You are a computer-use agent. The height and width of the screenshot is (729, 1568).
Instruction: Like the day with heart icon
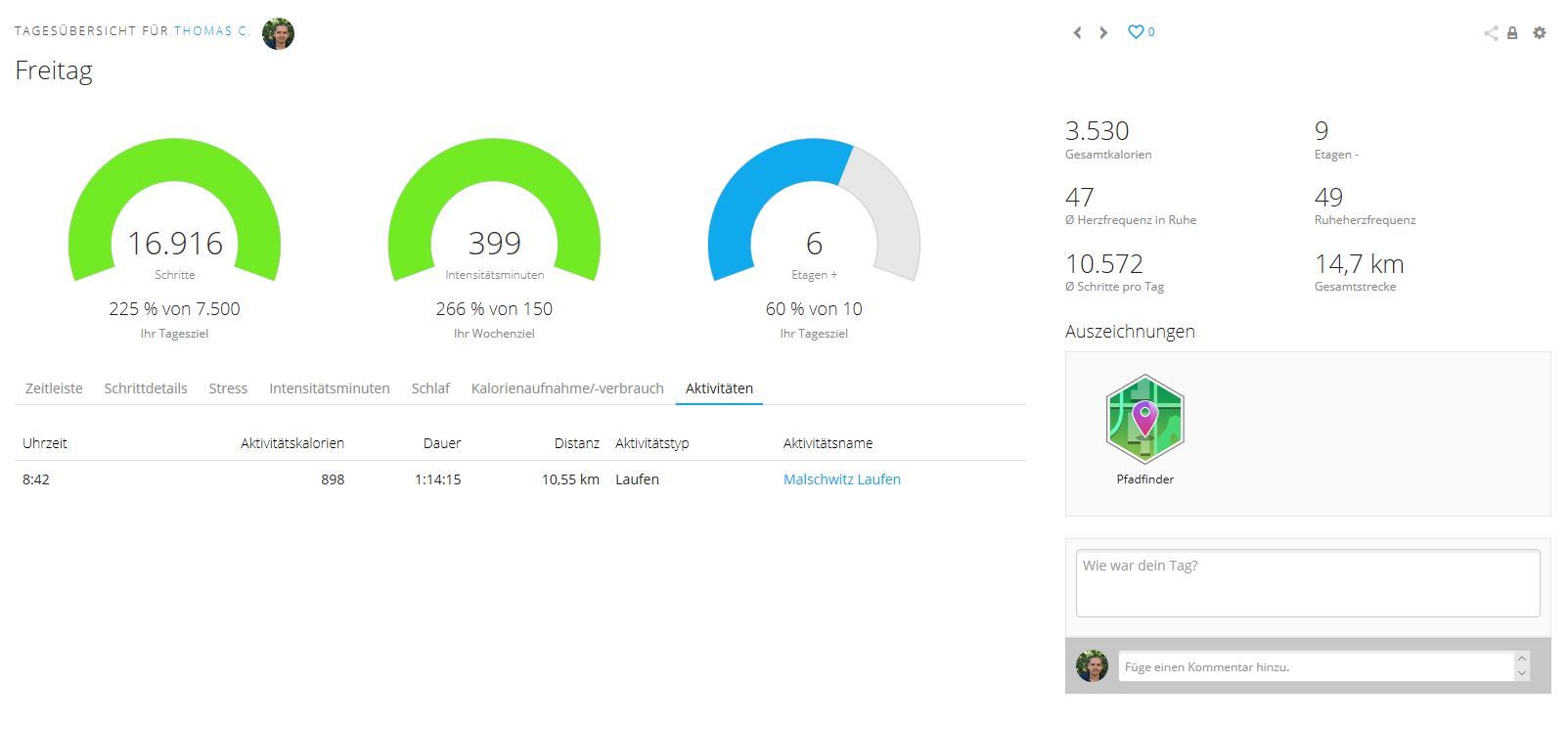(1136, 32)
